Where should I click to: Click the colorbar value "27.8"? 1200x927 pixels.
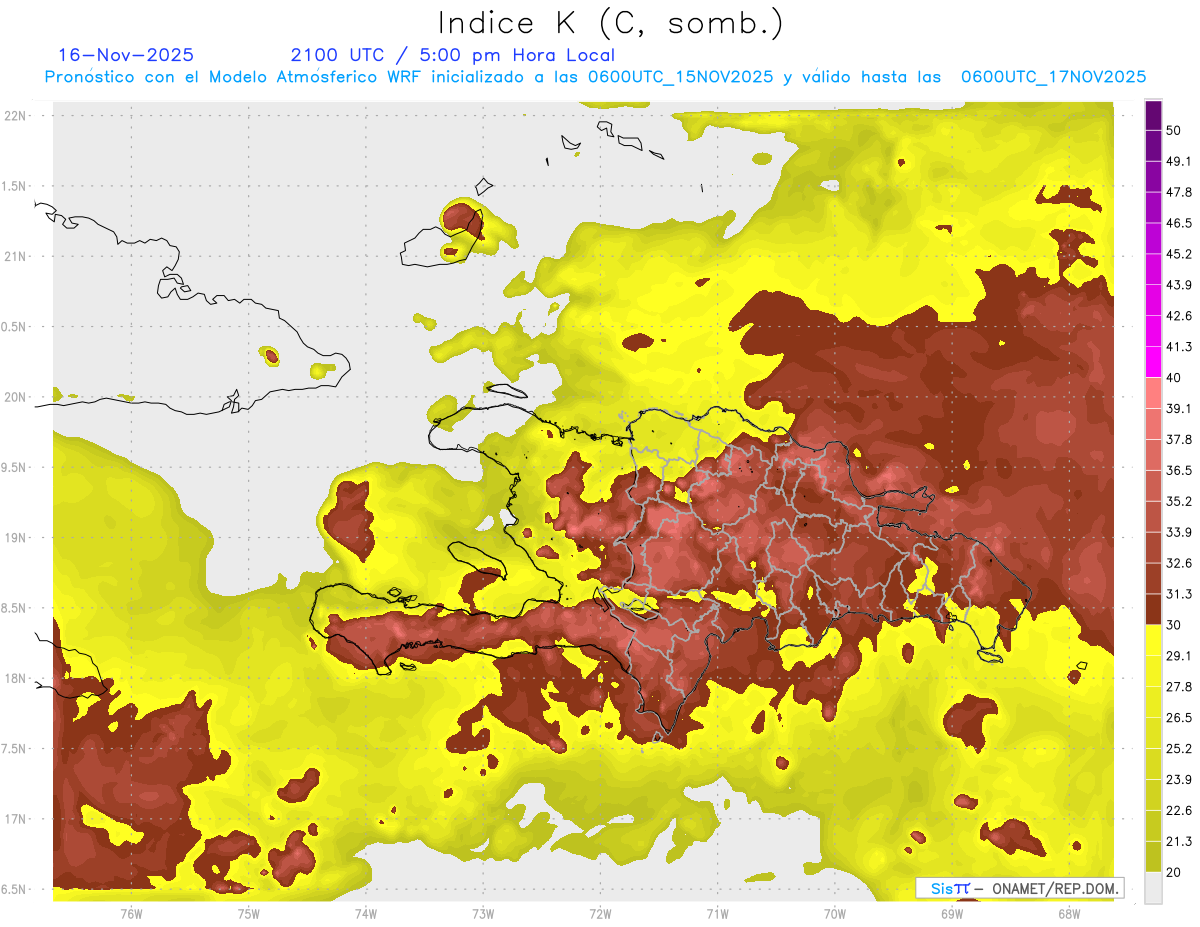point(1178,686)
